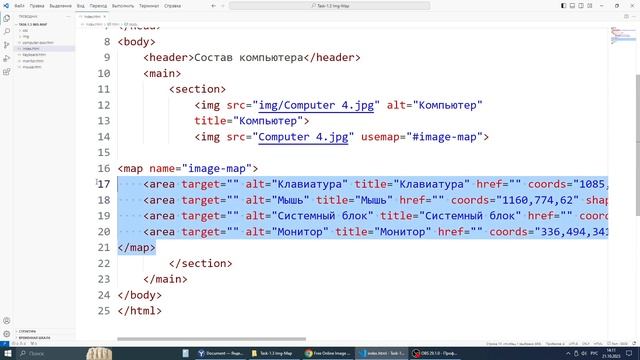
Task: Split the editor to the right
Action: (x=626, y=16)
